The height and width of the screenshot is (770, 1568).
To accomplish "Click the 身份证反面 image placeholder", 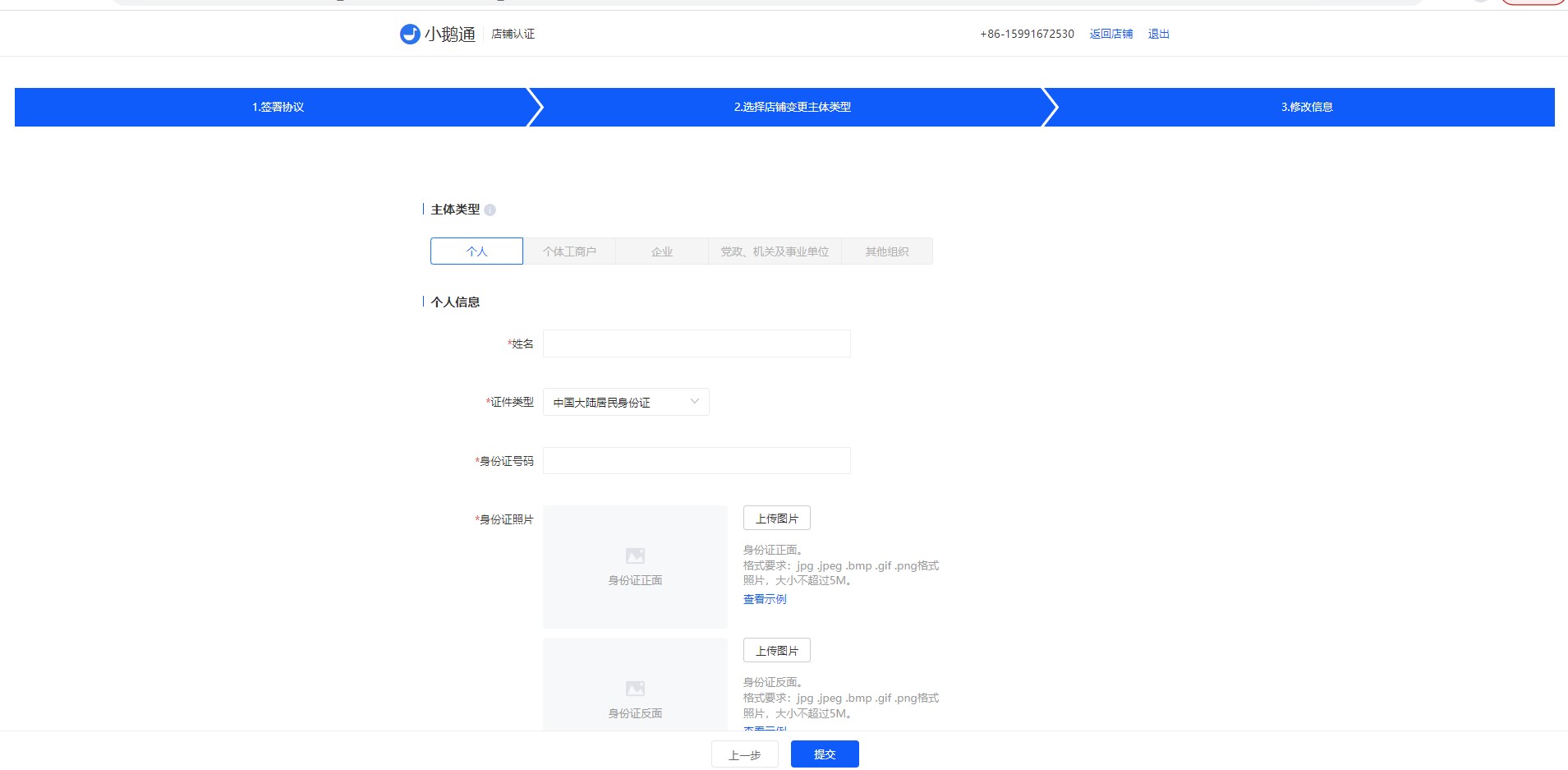I will click(x=635, y=684).
